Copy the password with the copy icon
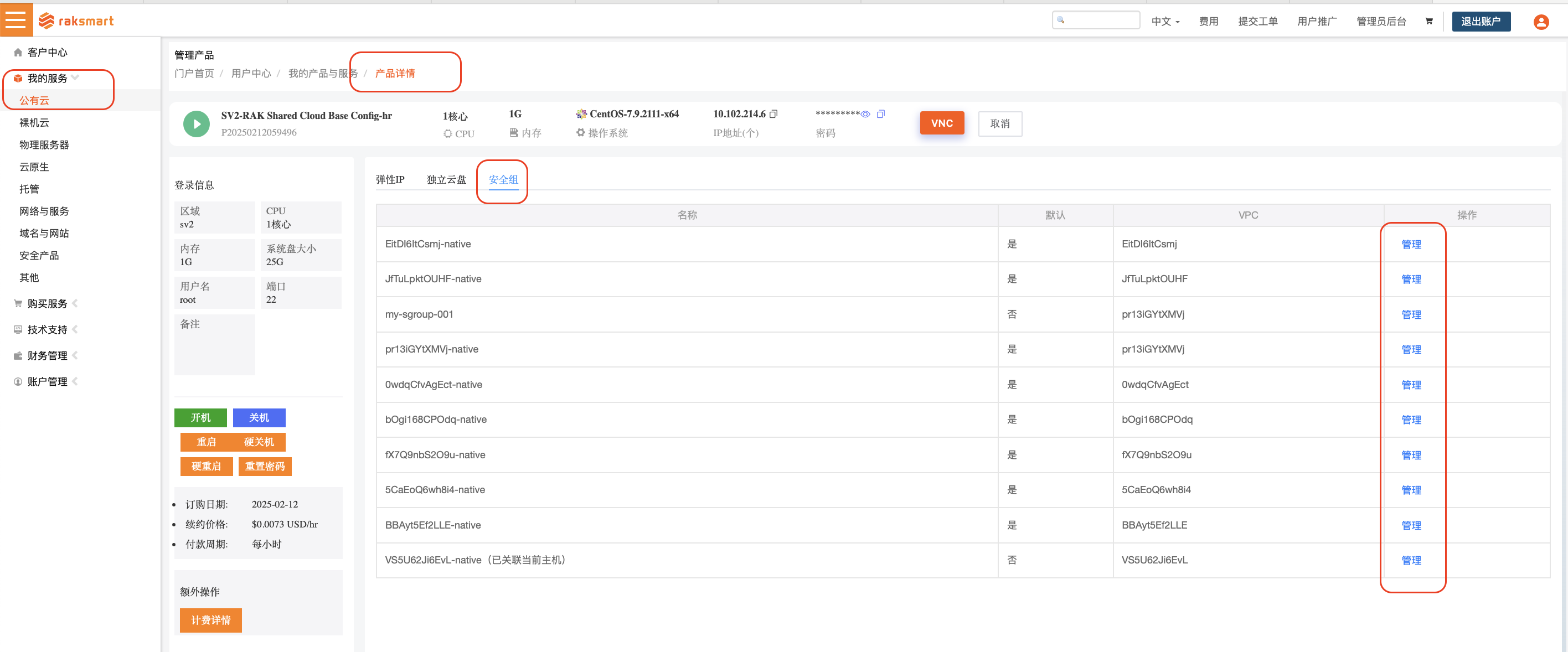This screenshot has height=652, width=1568. tap(880, 113)
